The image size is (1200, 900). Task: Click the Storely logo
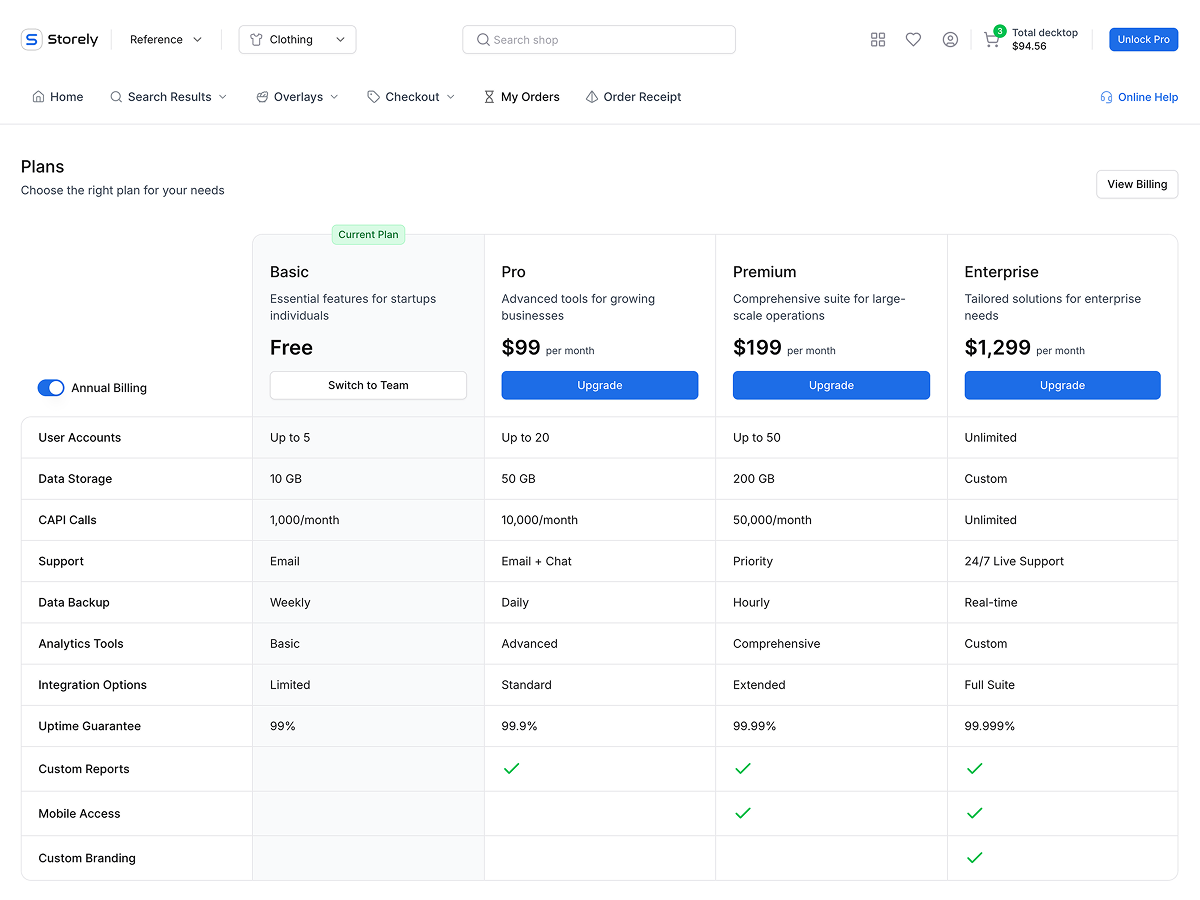click(59, 39)
